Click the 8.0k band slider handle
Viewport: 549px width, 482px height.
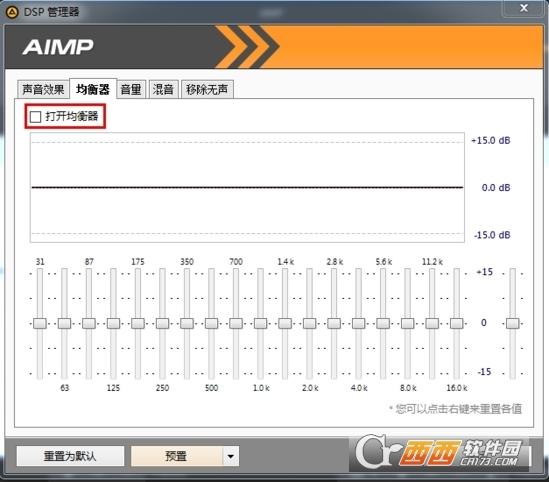coord(408,323)
